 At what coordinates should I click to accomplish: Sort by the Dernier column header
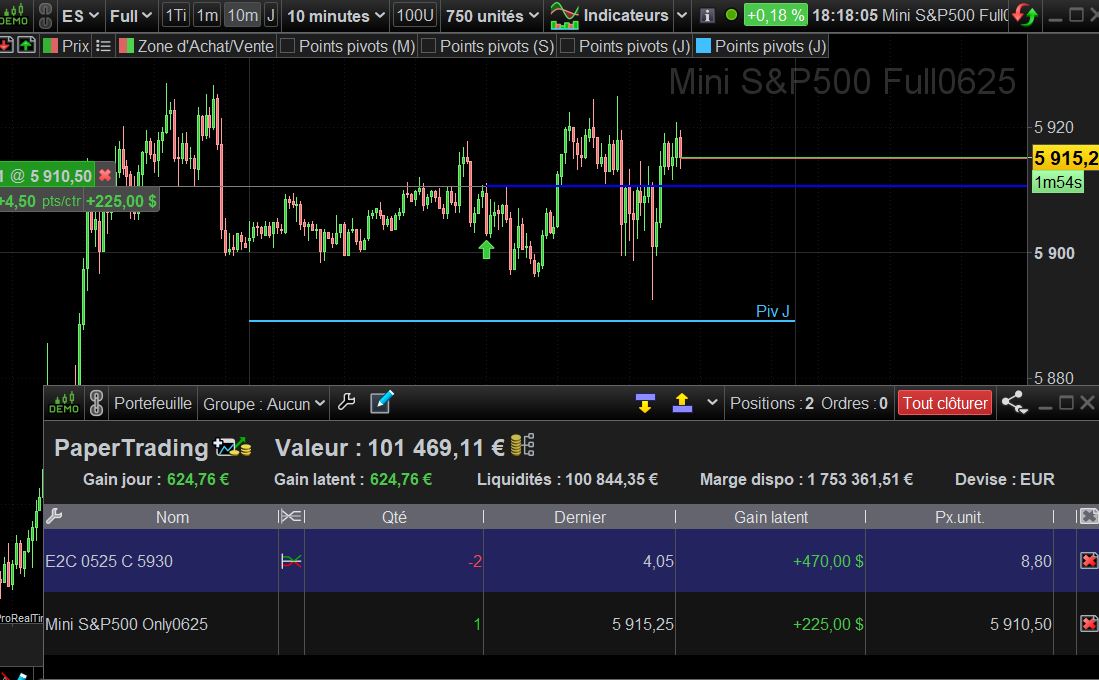click(x=580, y=517)
